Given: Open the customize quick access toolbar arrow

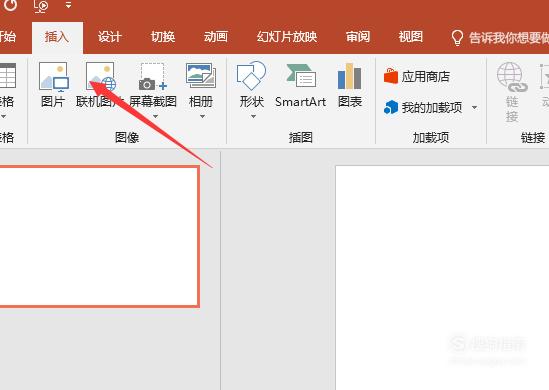Looking at the screenshot, I should (68, 5).
